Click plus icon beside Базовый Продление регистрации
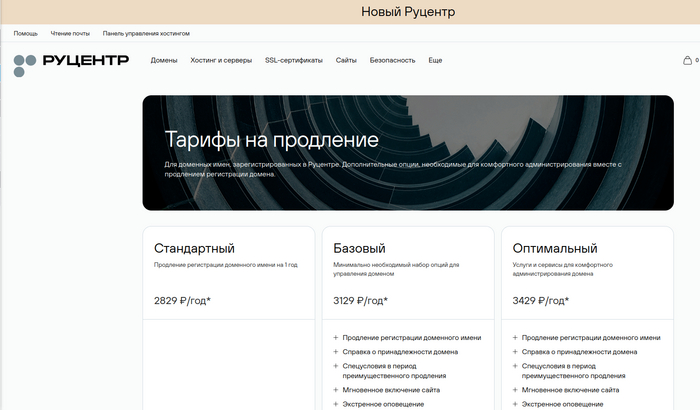700x410 pixels. coord(336,338)
